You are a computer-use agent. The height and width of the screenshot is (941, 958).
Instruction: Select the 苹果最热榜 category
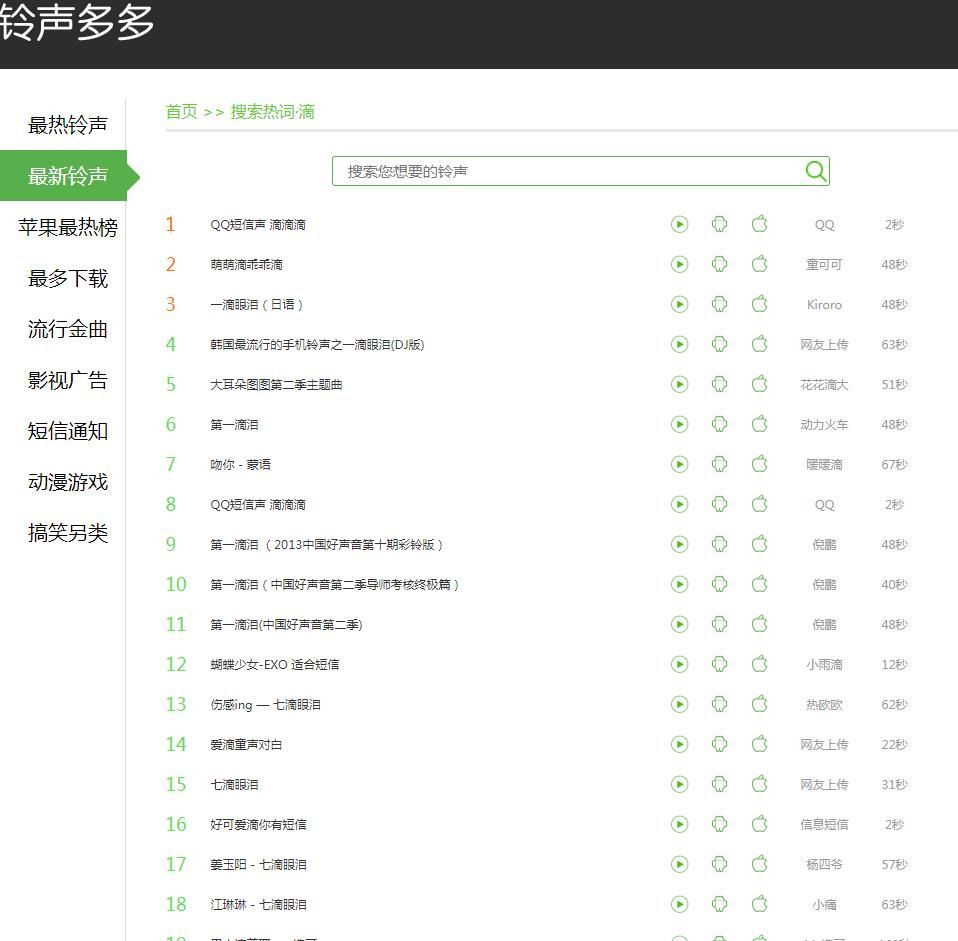66,228
